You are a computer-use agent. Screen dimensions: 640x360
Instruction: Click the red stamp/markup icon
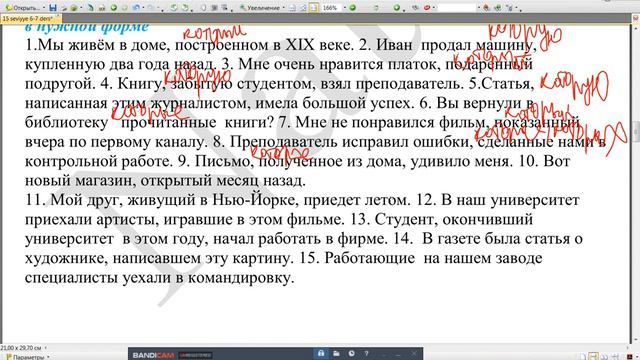coord(427,8)
